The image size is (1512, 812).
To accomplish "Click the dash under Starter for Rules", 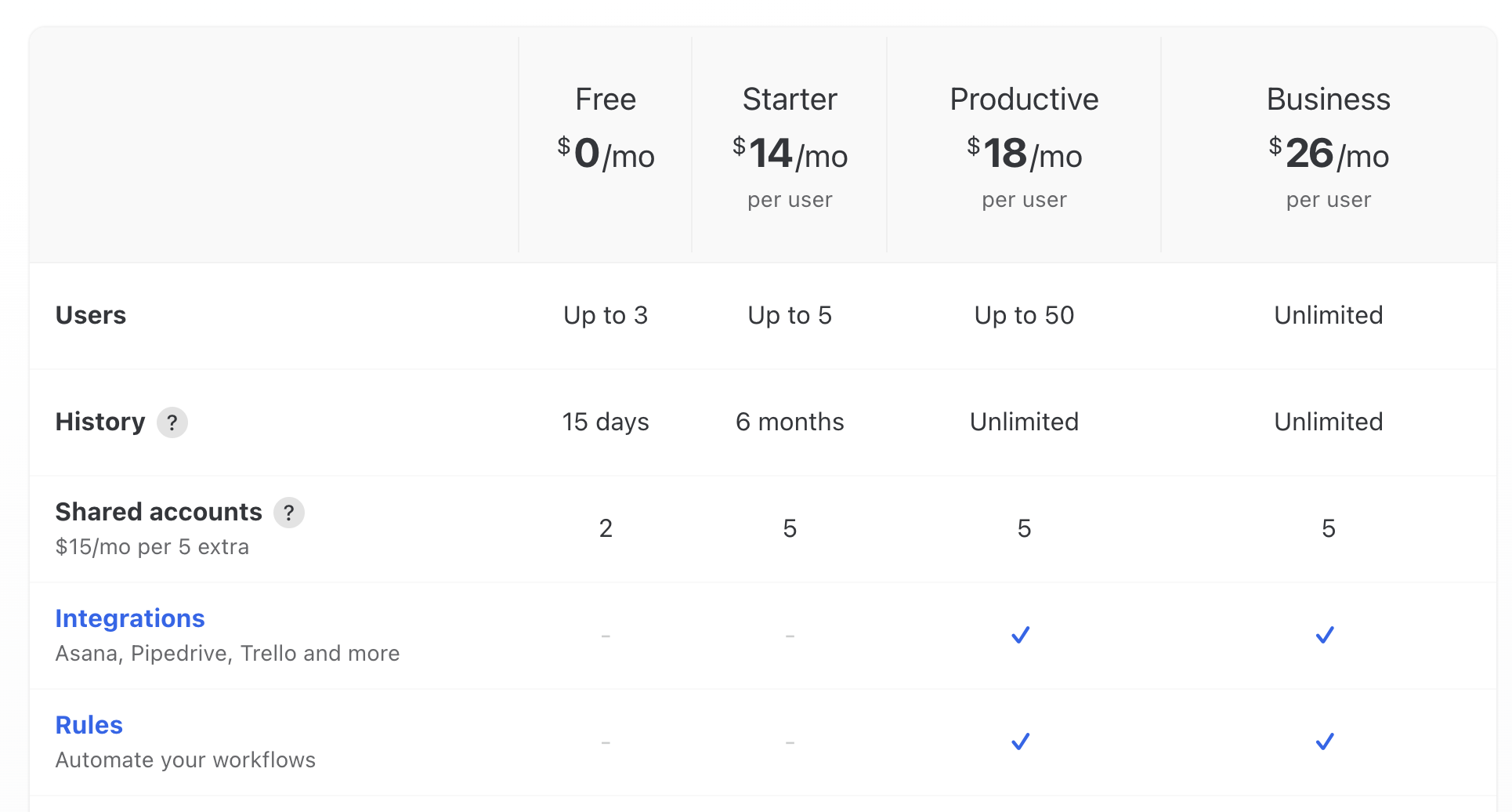I will pyautogui.click(x=790, y=741).
